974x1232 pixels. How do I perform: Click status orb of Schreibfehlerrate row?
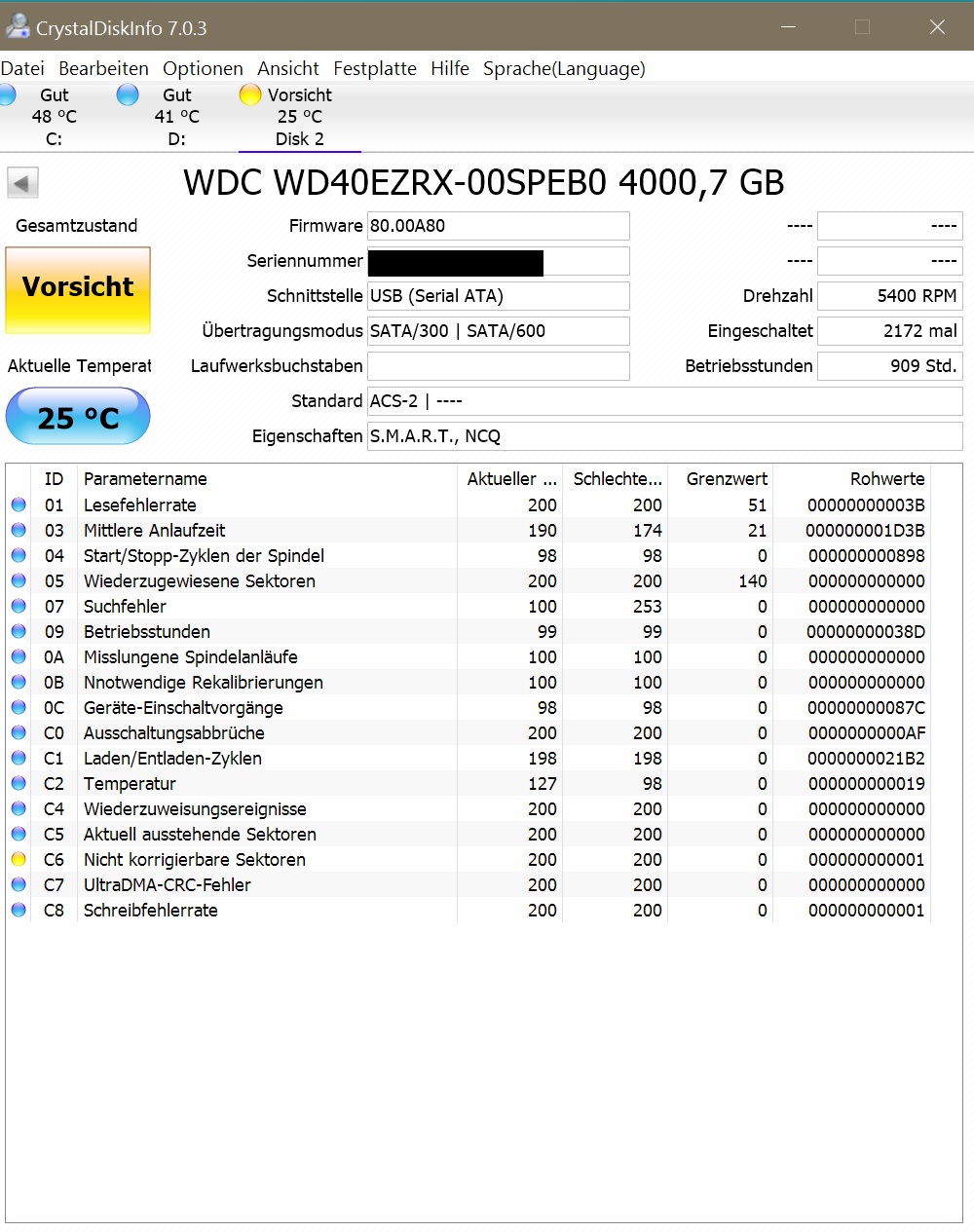19,910
